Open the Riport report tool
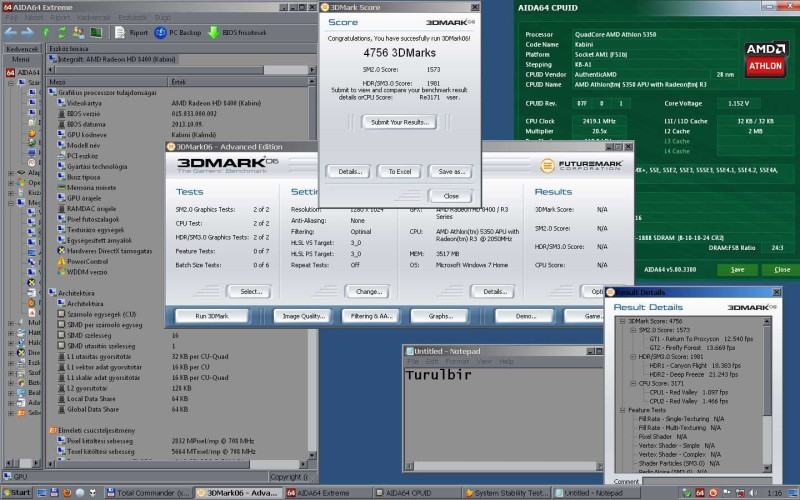The width and height of the screenshot is (800, 500). 131,32
